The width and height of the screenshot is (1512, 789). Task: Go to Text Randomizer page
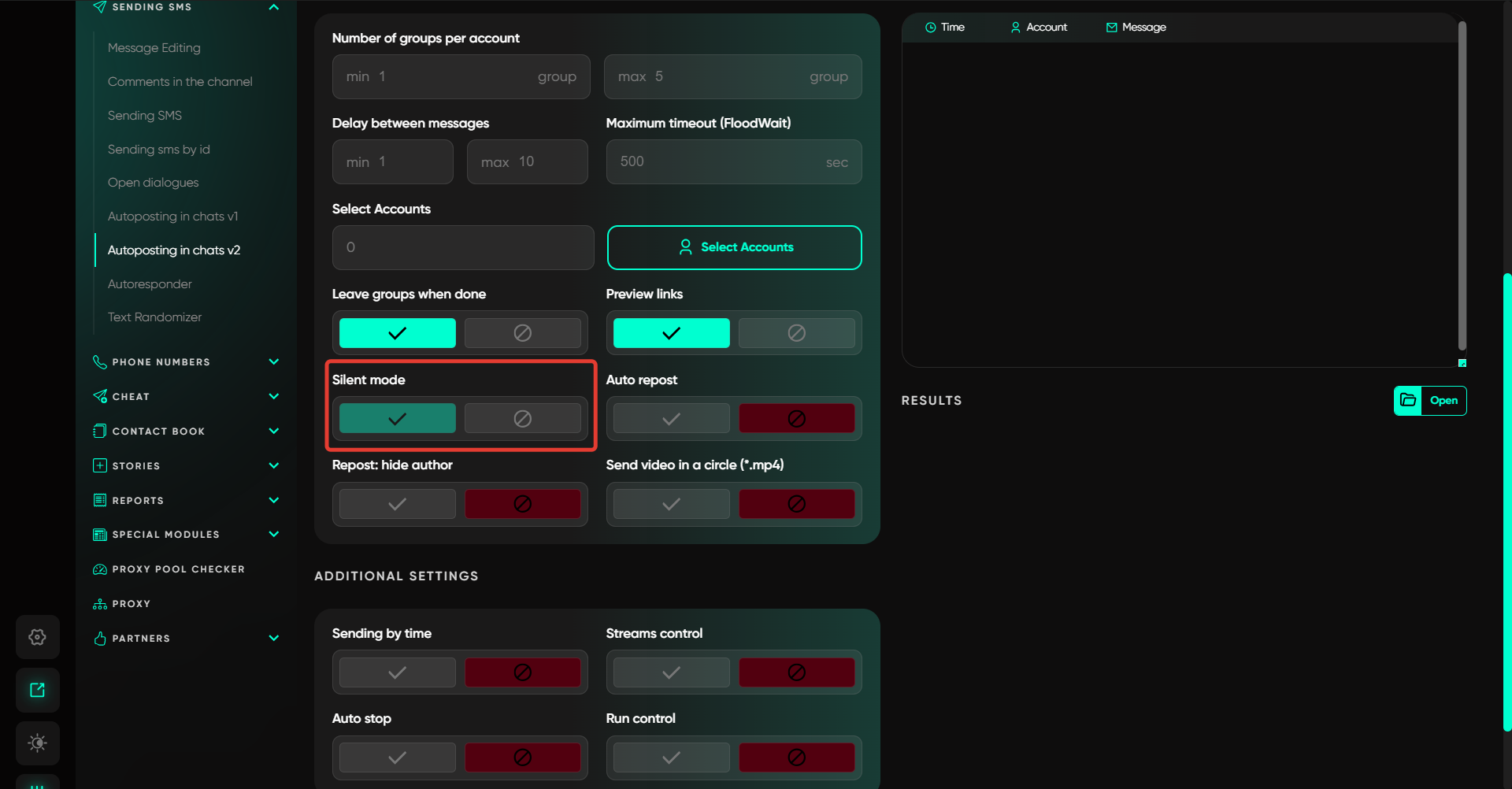pos(154,317)
